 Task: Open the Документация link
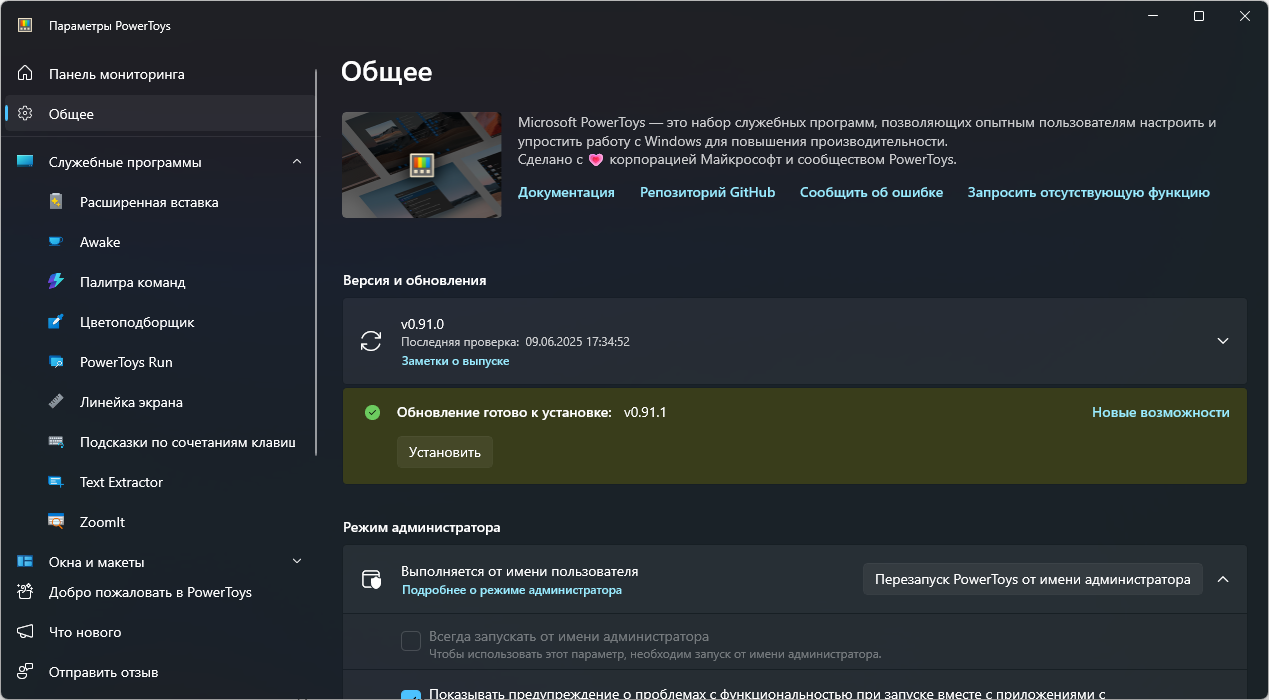click(566, 193)
